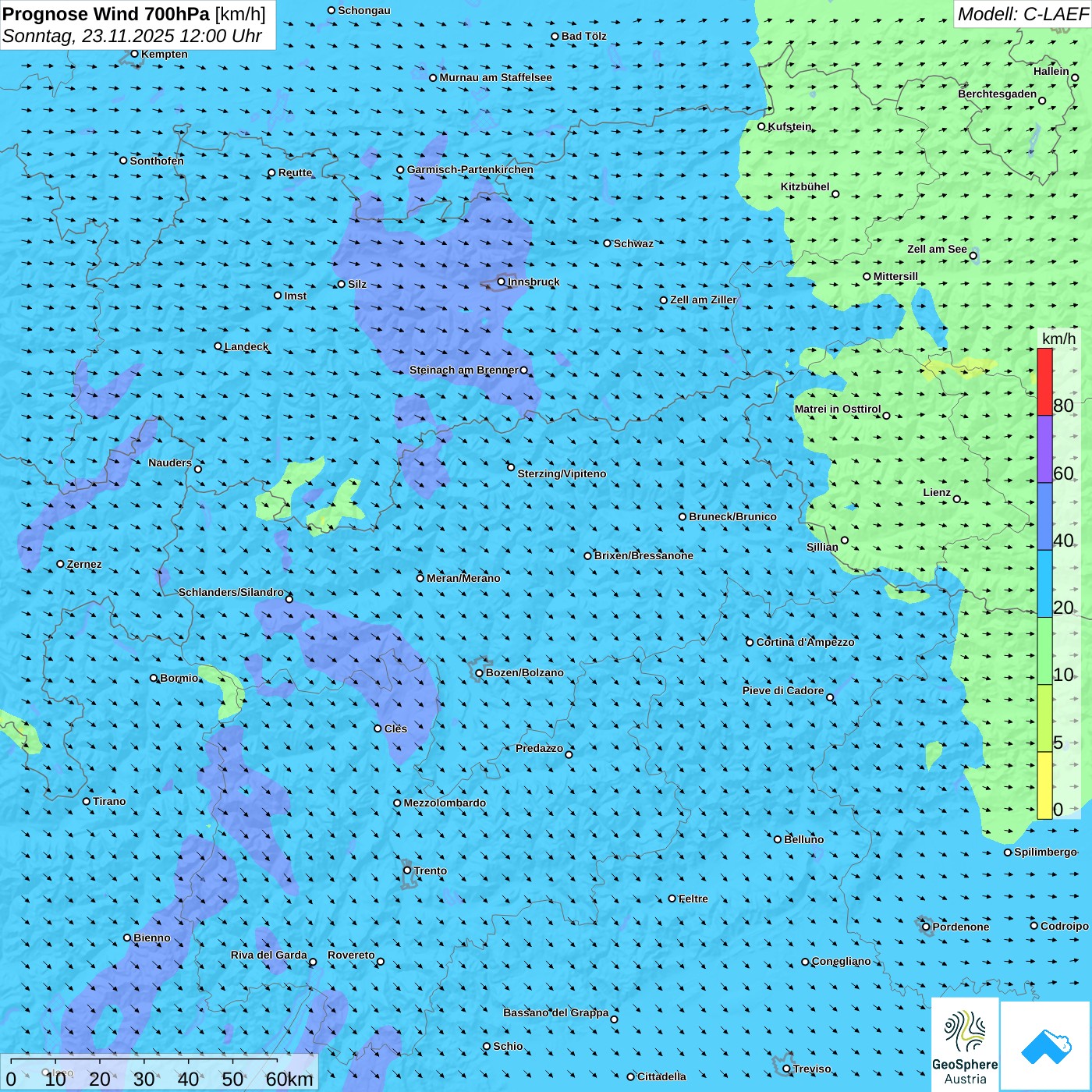Click the 'Pieve di Cadore' label

pos(782,690)
